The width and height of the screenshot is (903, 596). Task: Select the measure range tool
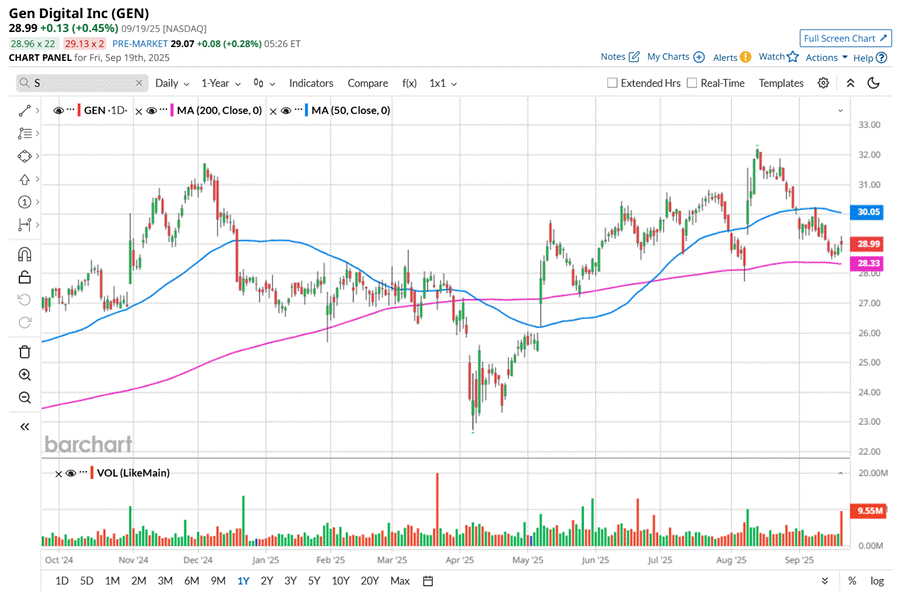[x=24, y=225]
